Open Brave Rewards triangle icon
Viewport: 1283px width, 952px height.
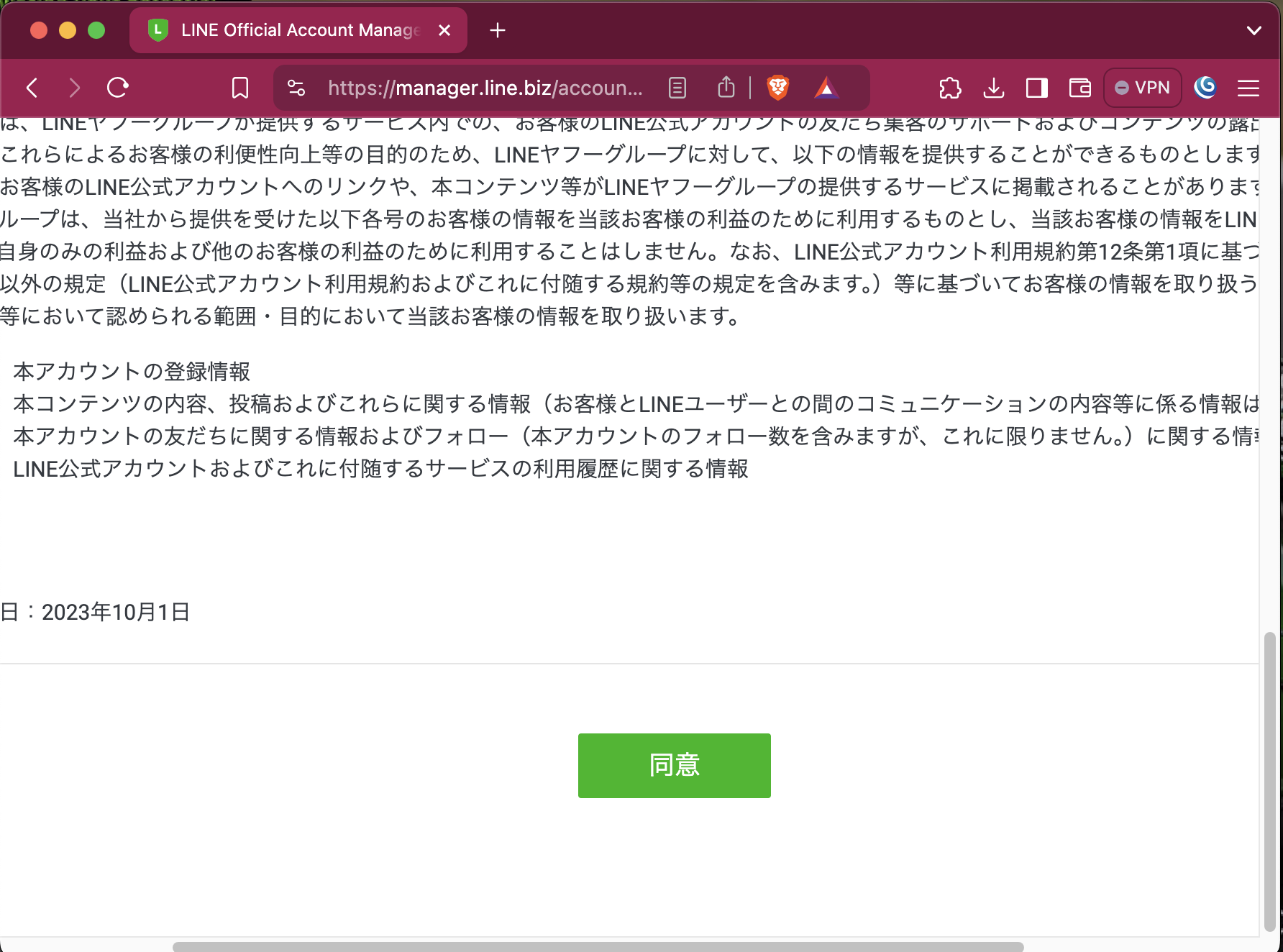[826, 88]
